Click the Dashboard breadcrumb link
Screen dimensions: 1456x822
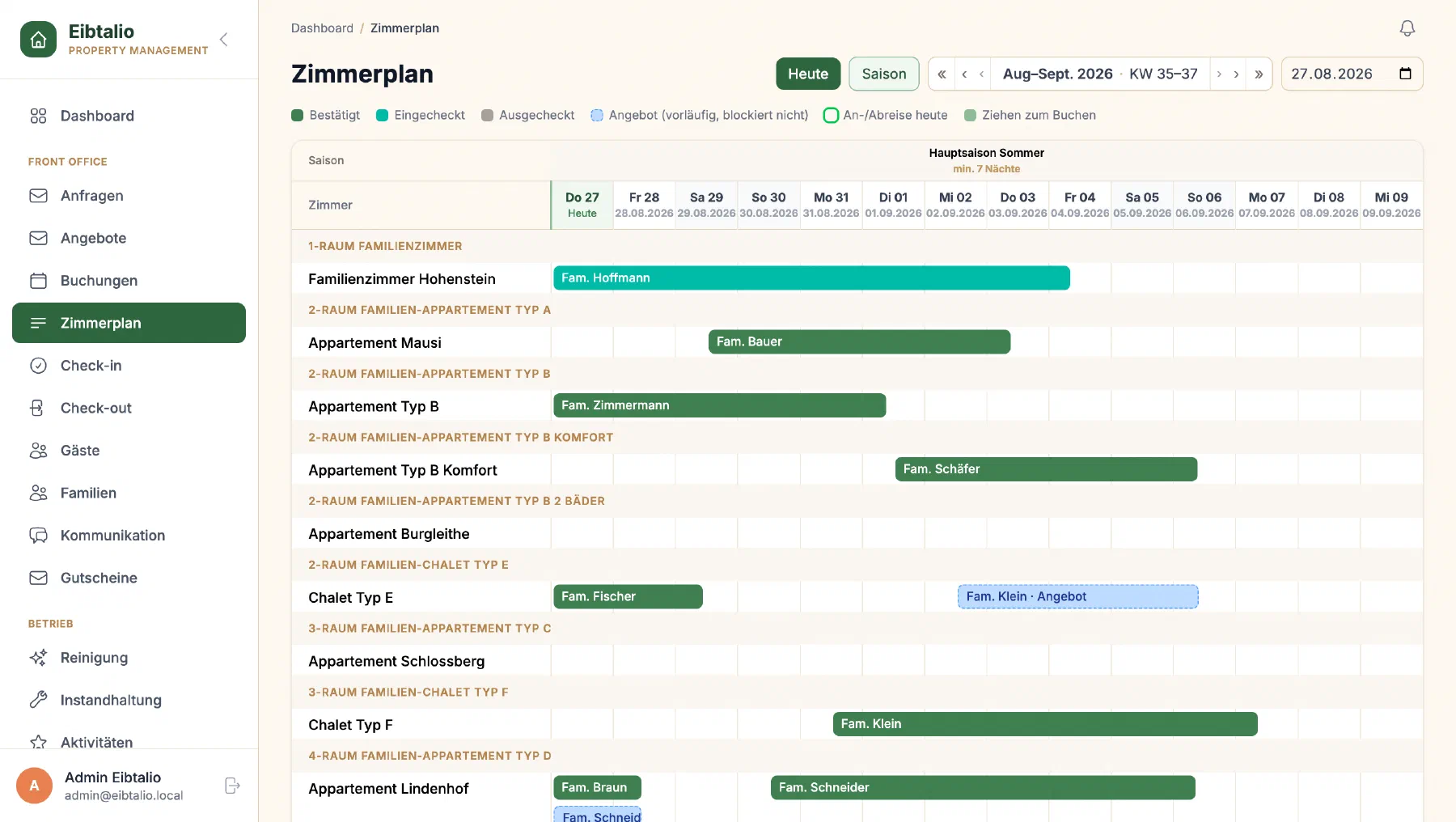point(322,28)
